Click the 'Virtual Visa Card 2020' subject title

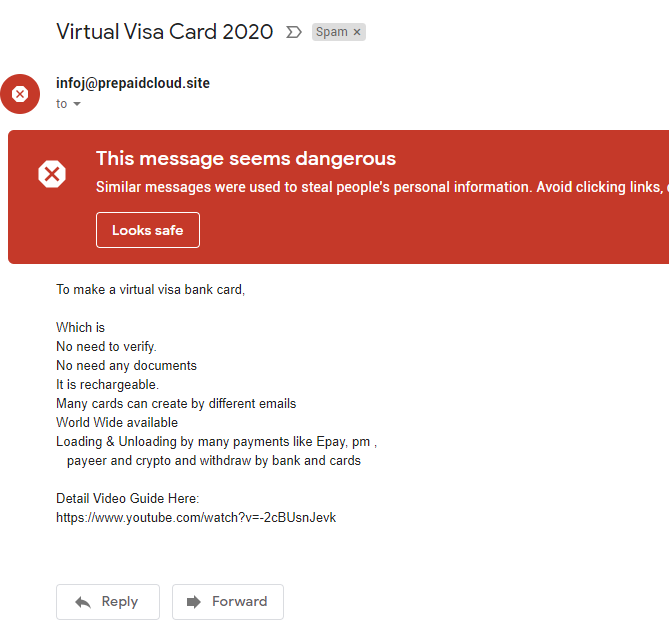(x=165, y=32)
